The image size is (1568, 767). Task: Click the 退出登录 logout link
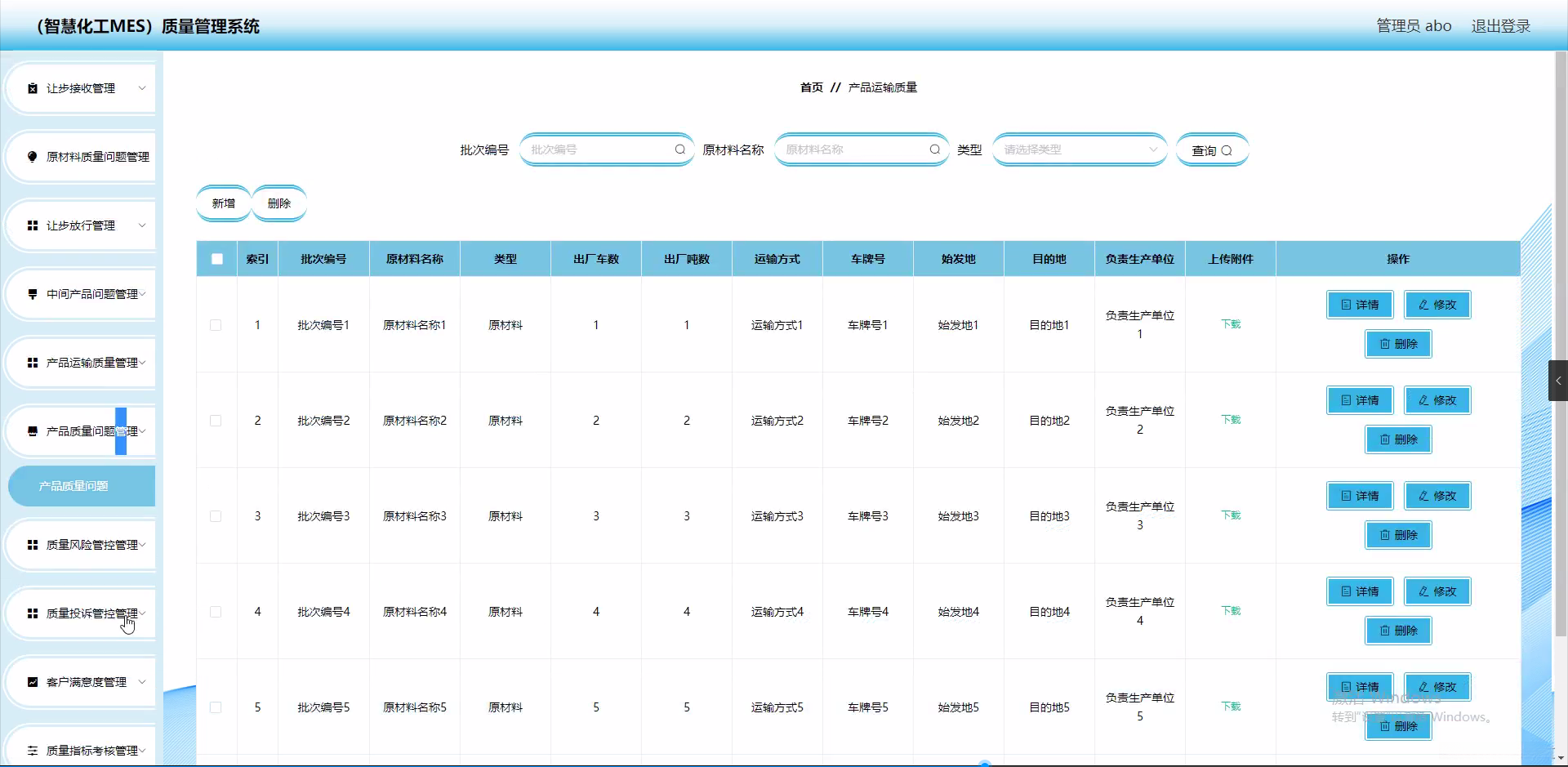[x=1501, y=26]
